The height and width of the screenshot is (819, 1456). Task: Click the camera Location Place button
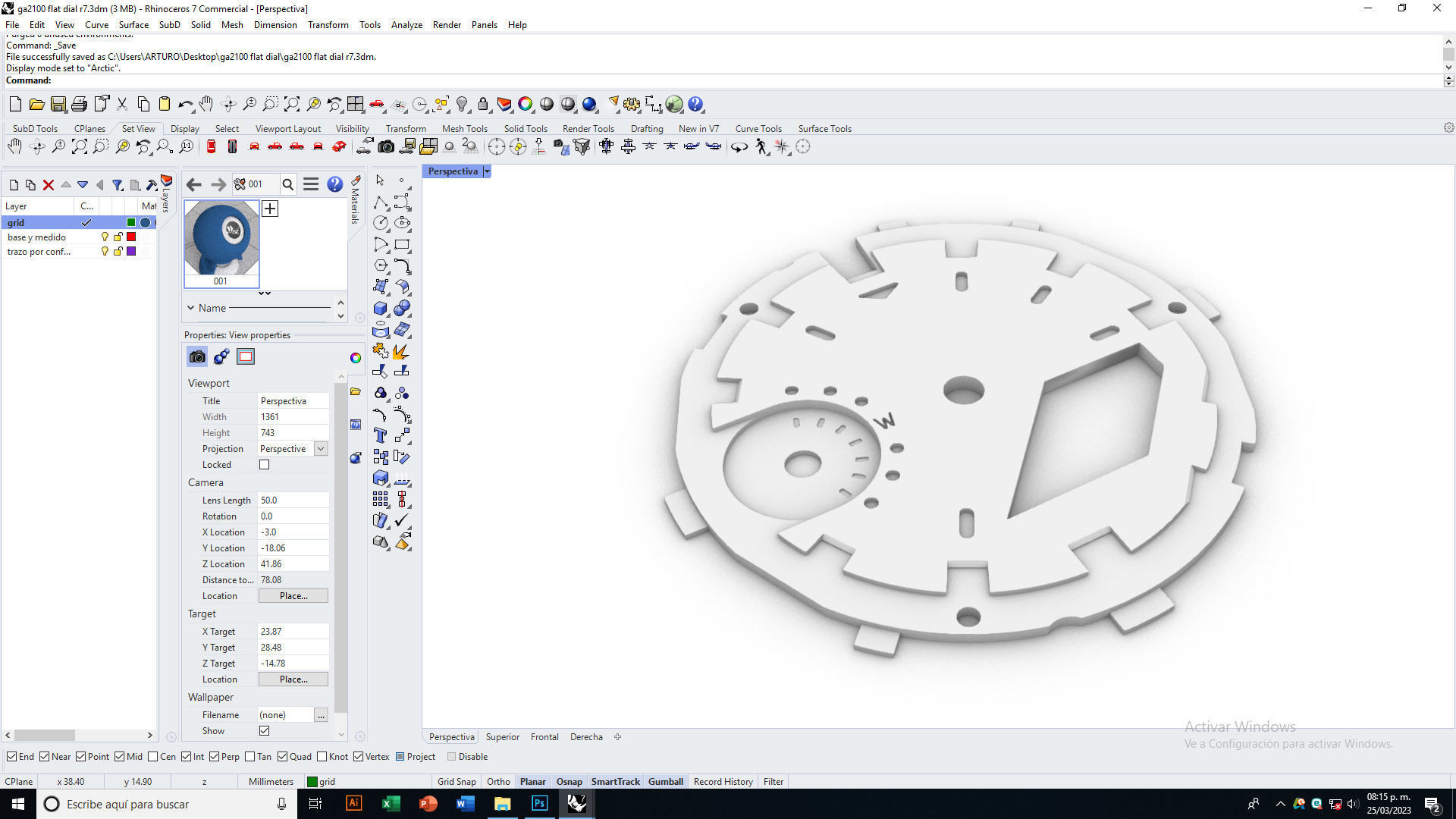coord(293,595)
